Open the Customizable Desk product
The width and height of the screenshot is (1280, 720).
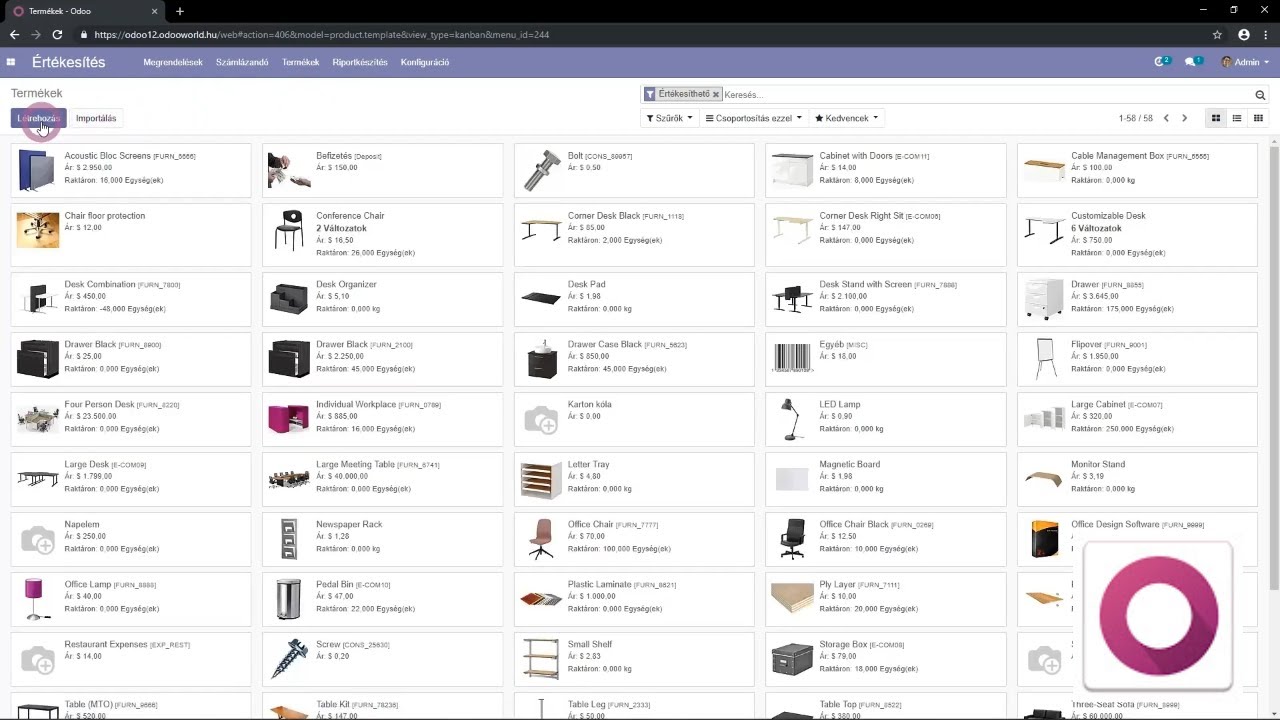click(1137, 235)
